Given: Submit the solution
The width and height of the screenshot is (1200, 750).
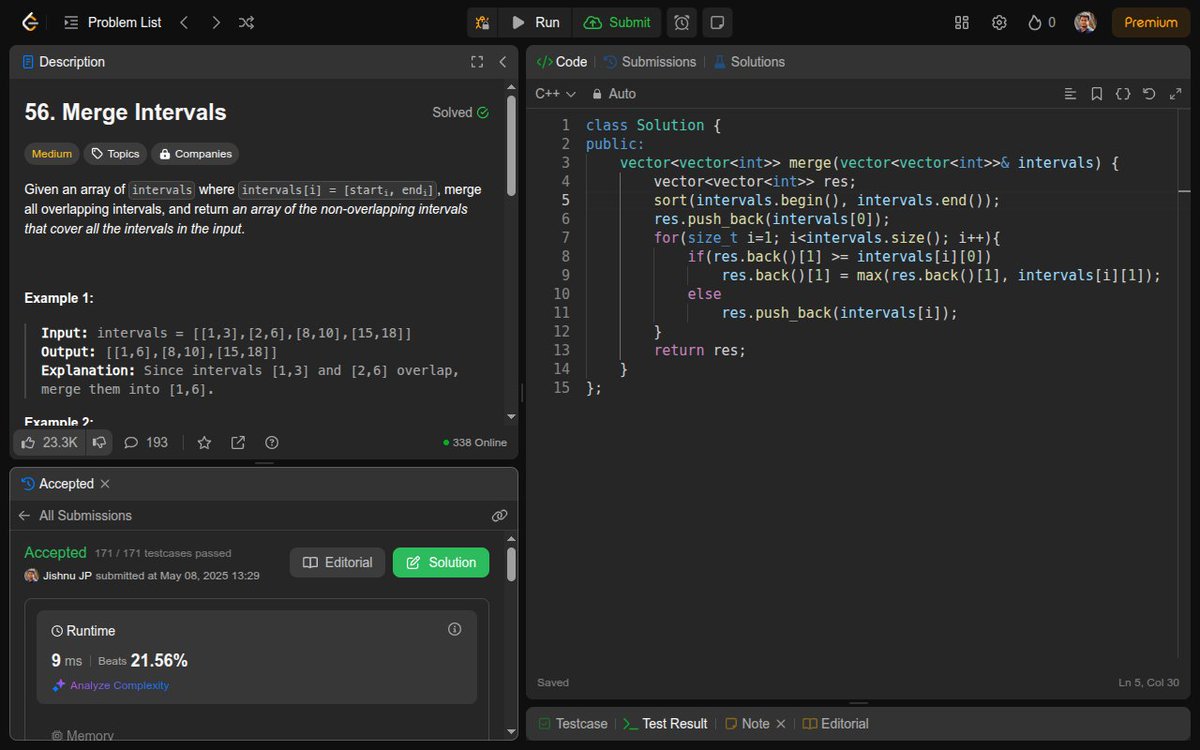Looking at the screenshot, I should [x=617, y=22].
